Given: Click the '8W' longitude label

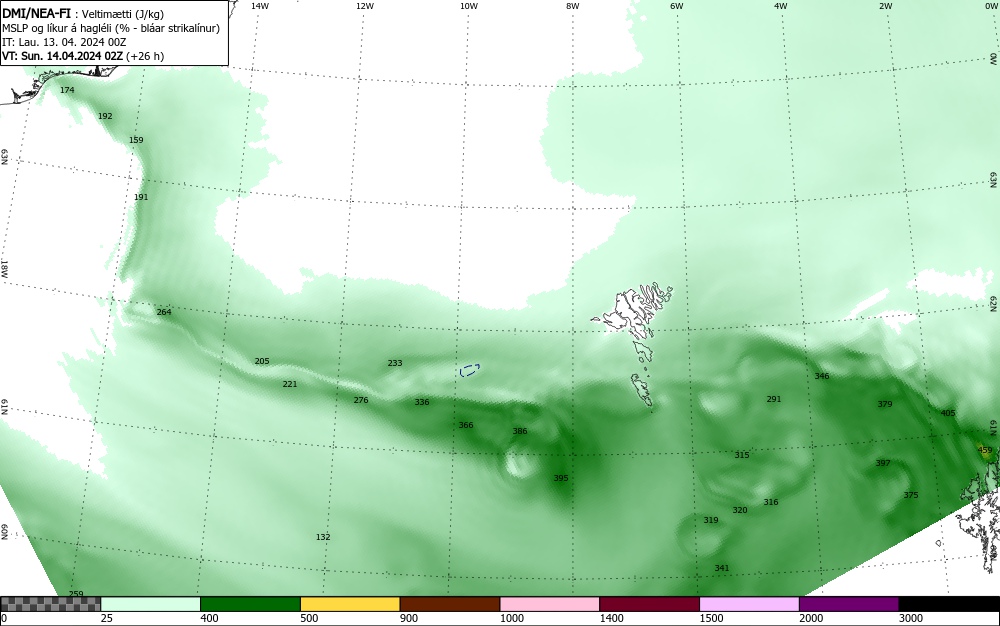Looking at the screenshot, I should point(573,6).
